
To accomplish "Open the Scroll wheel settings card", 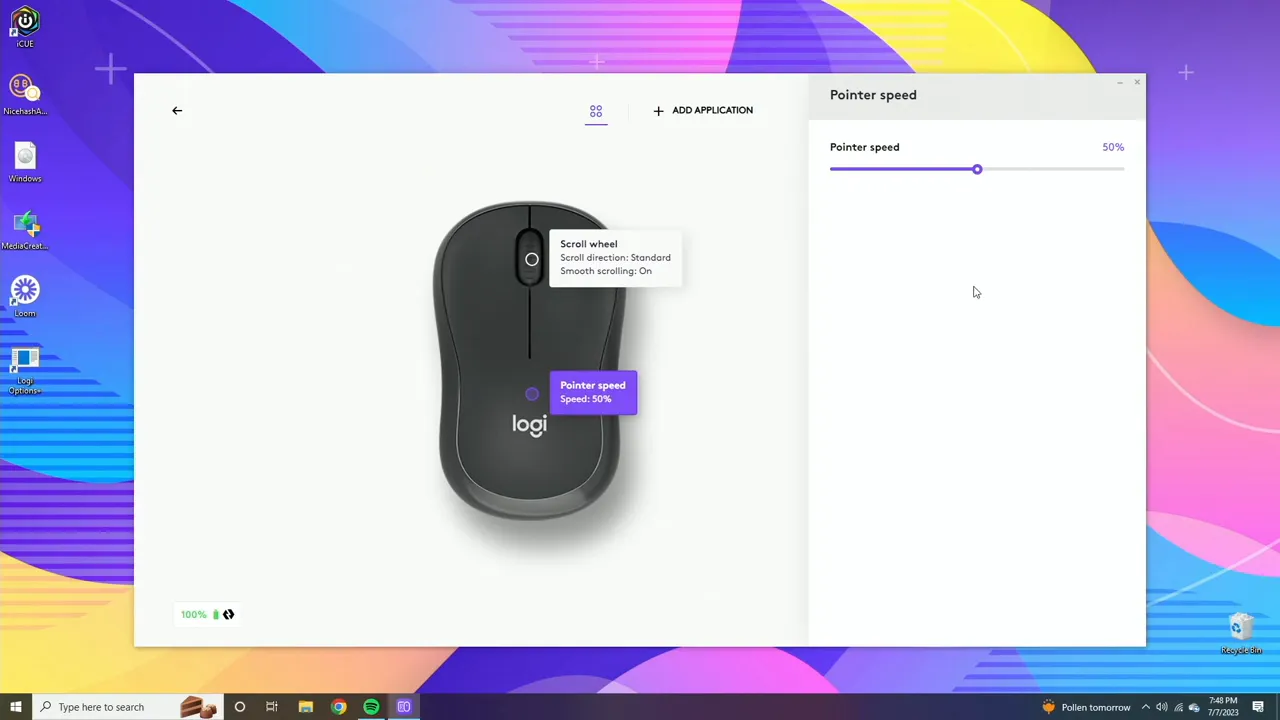I will (x=615, y=258).
